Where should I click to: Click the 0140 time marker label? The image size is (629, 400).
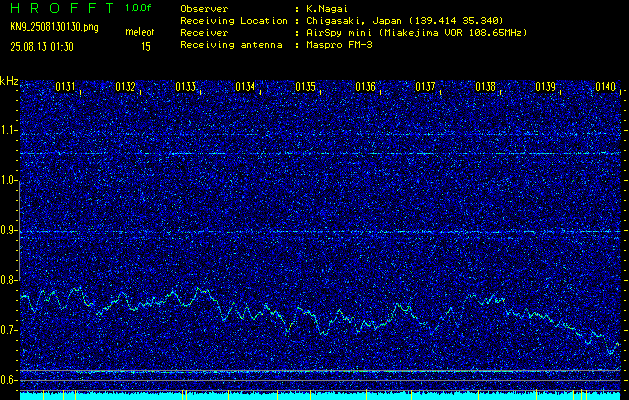click(605, 87)
